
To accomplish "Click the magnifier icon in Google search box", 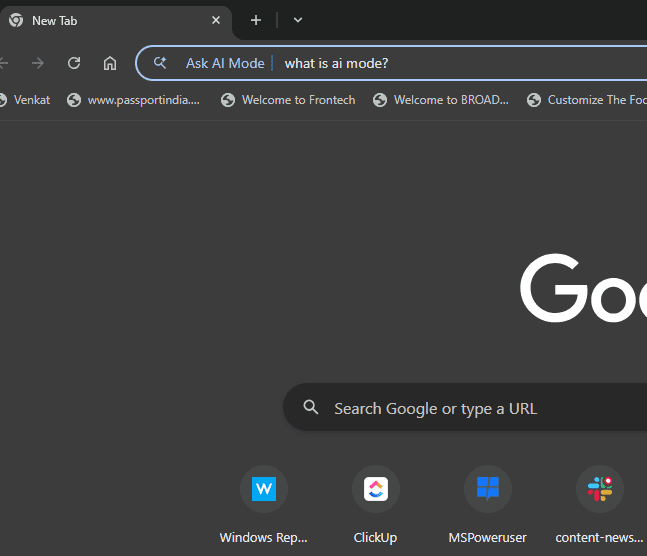I will pyautogui.click(x=311, y=407).
